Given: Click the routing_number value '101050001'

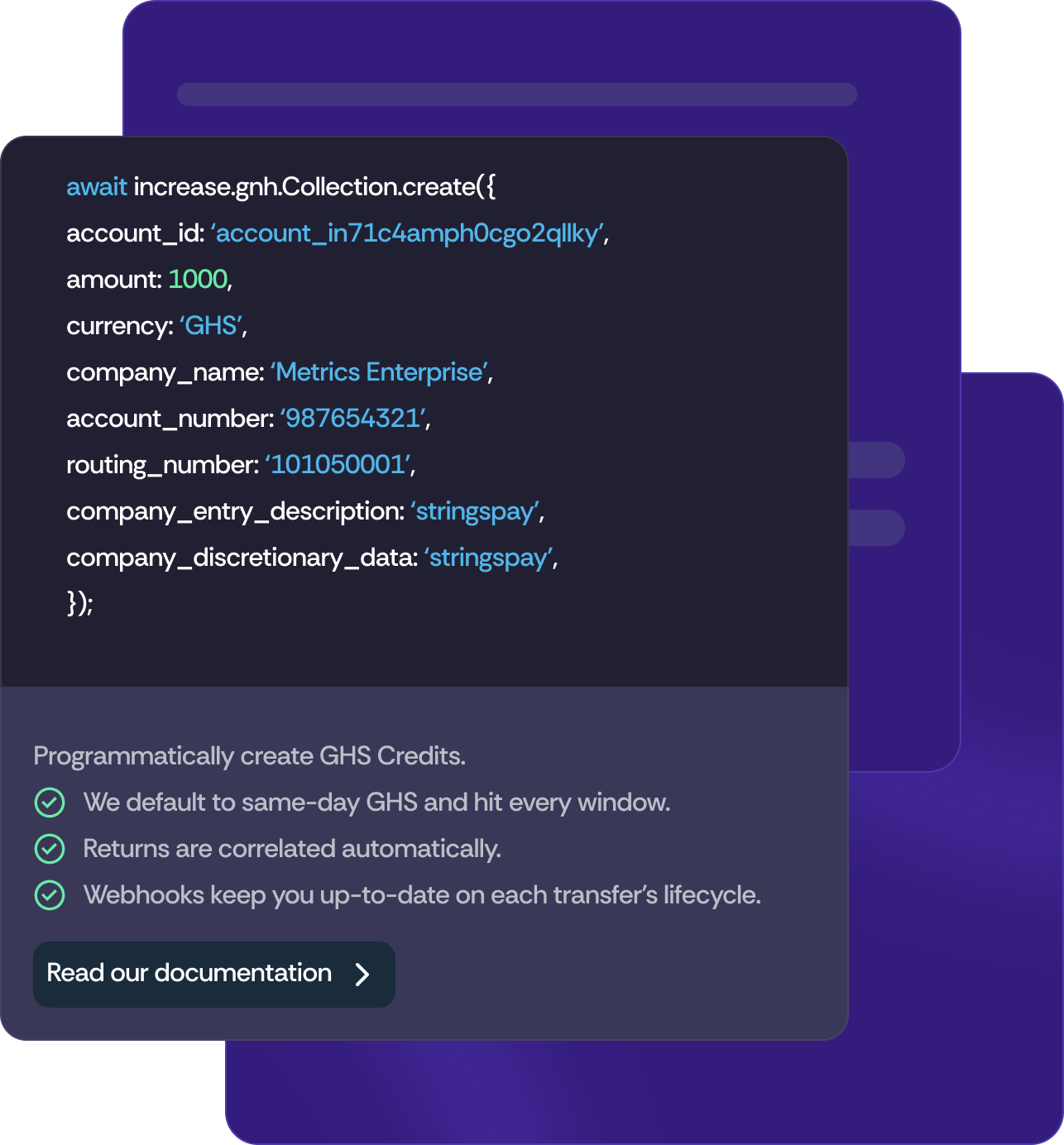Looking at the screenshot, I should 338,465.
